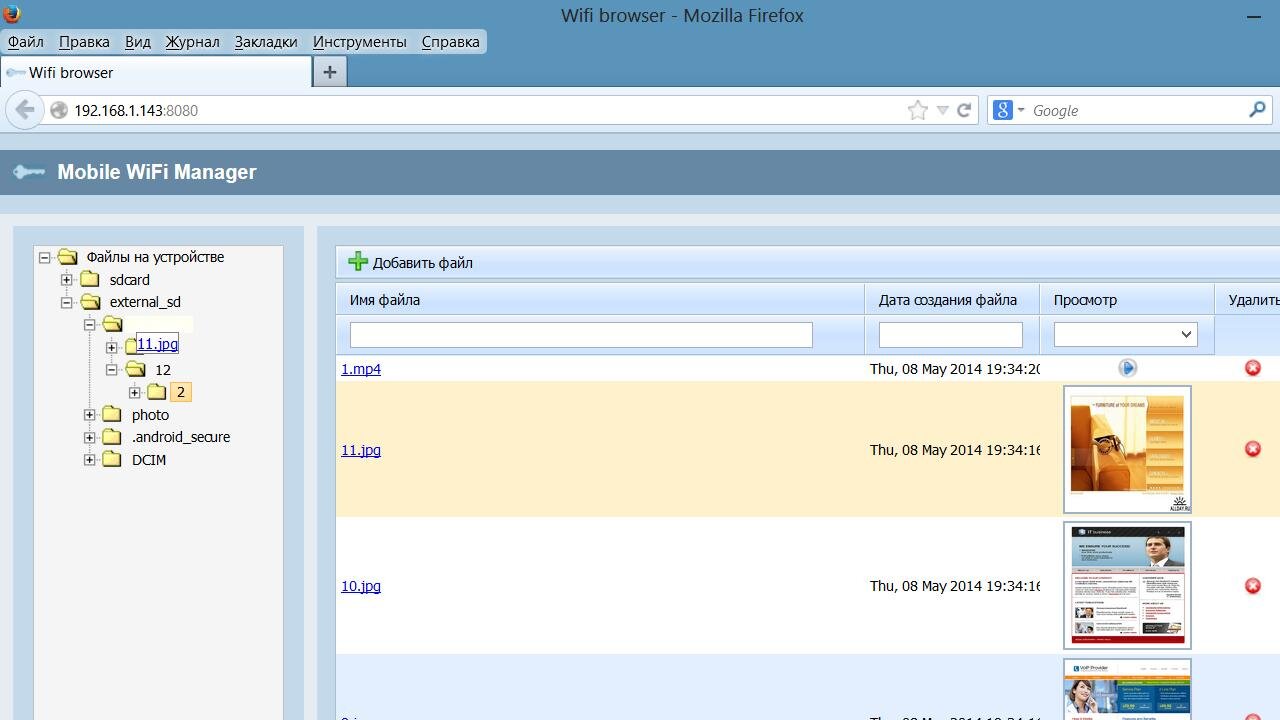The height and width of the screenshot is (720, 1280).
Task: Click the file name filter input field
Action: click(x=581, y=334)
